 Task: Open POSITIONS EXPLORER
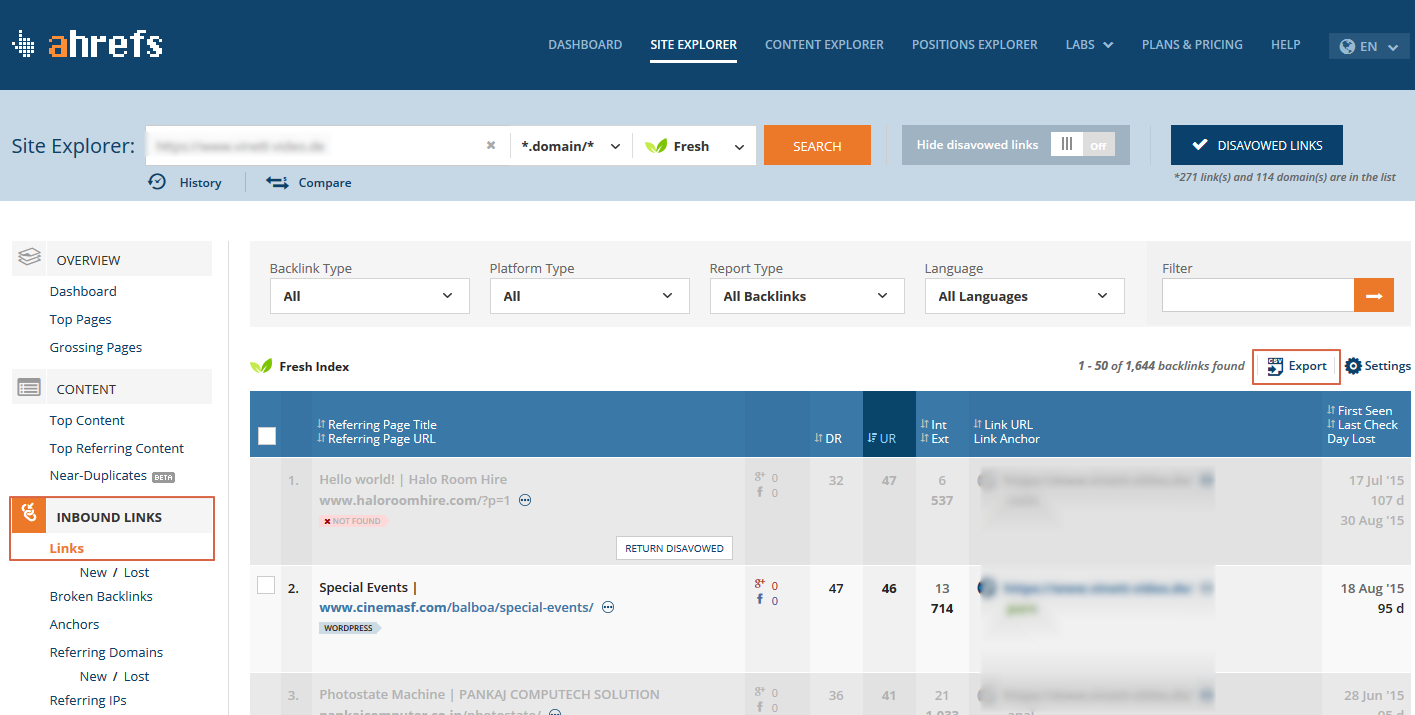coord(975,44)
